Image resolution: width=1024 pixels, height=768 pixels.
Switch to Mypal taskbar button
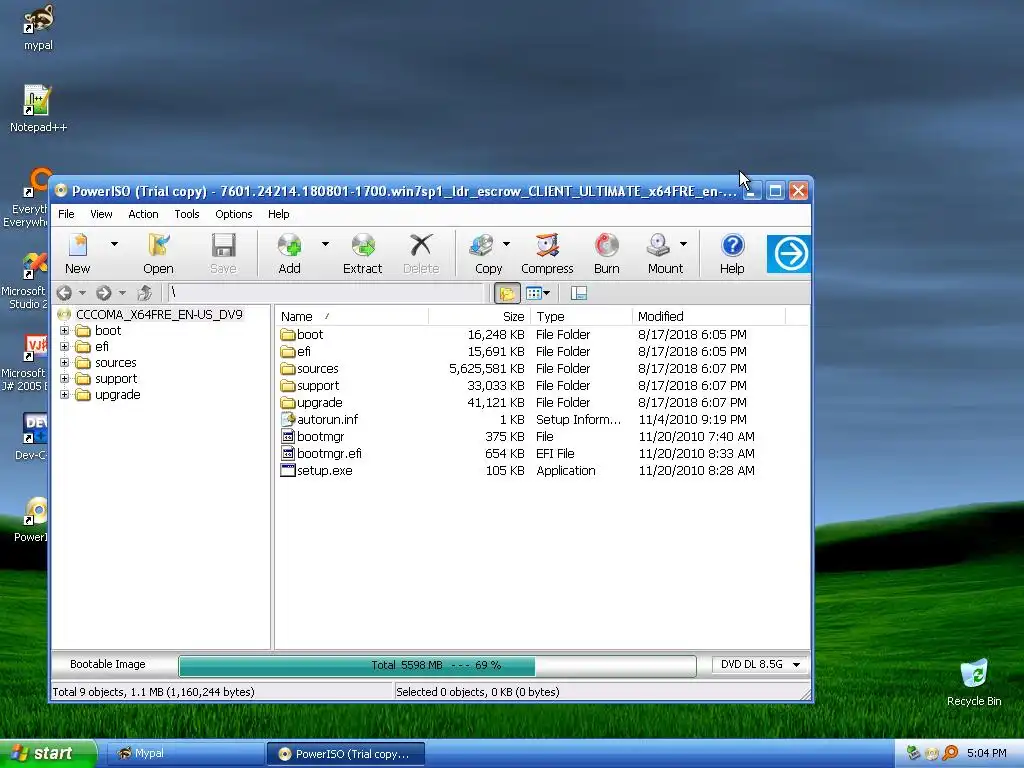click(x=184, y=754)
